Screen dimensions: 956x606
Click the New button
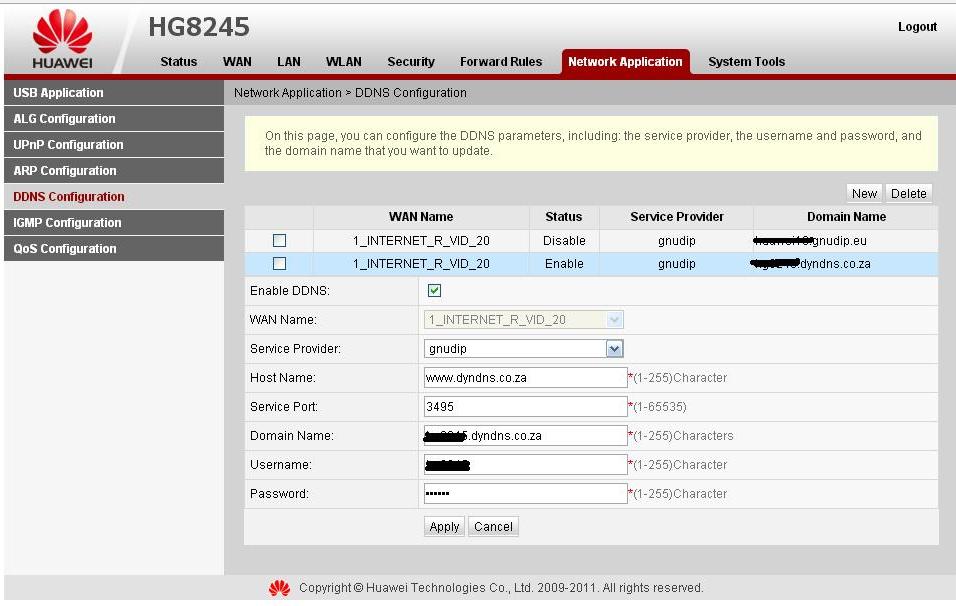click(864, 194)
